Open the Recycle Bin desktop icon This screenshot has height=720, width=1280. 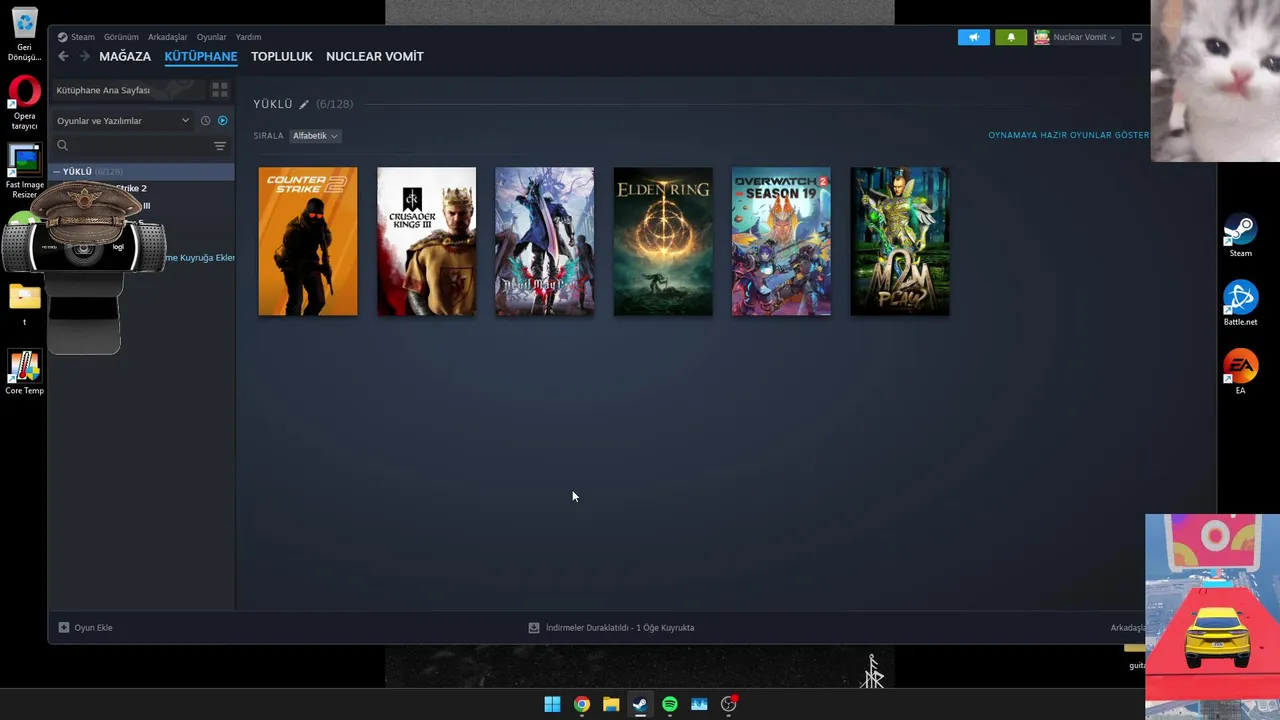pyautogui.click(x=24, y=35)
